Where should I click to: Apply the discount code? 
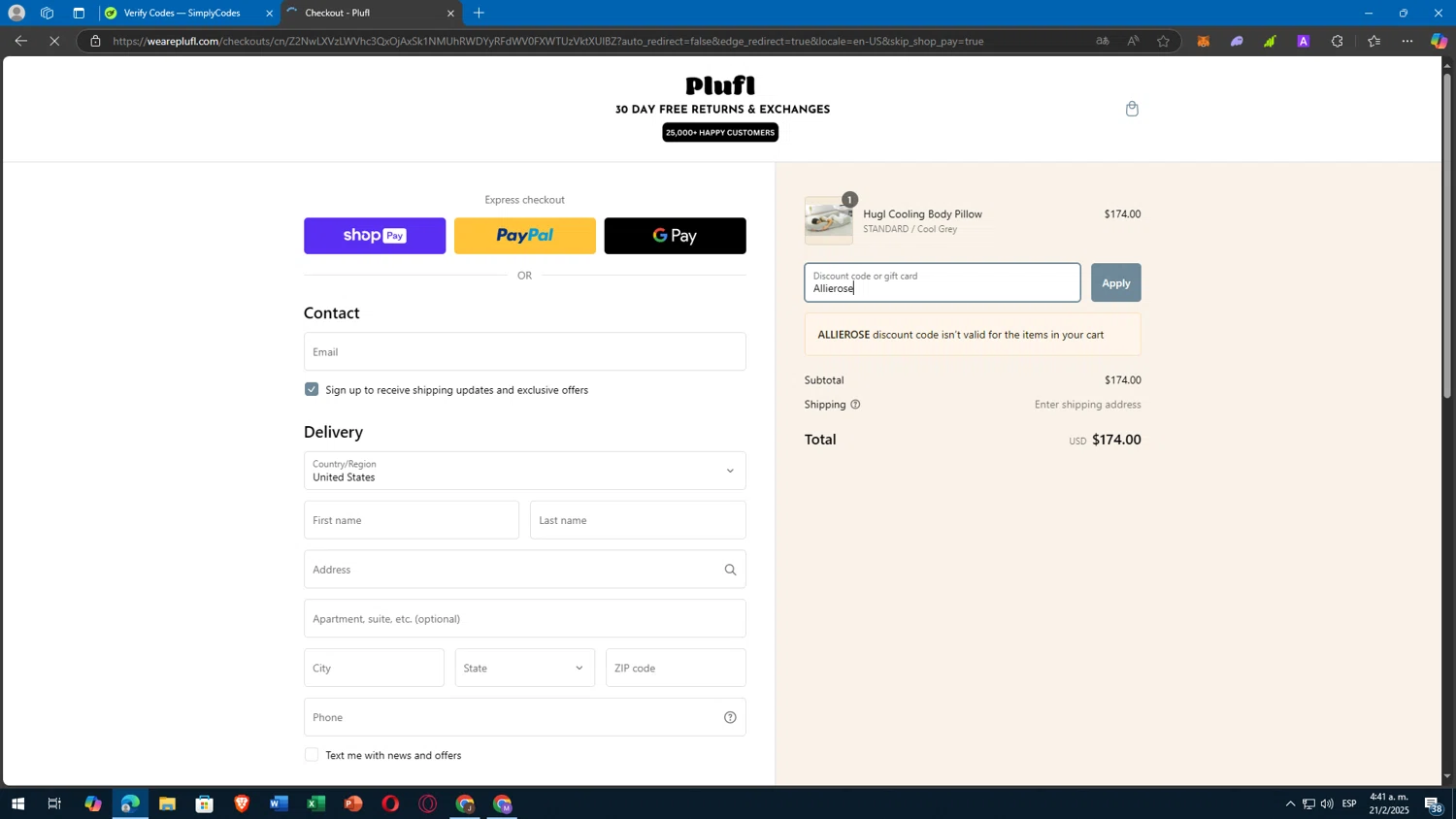click(1116, 282)
